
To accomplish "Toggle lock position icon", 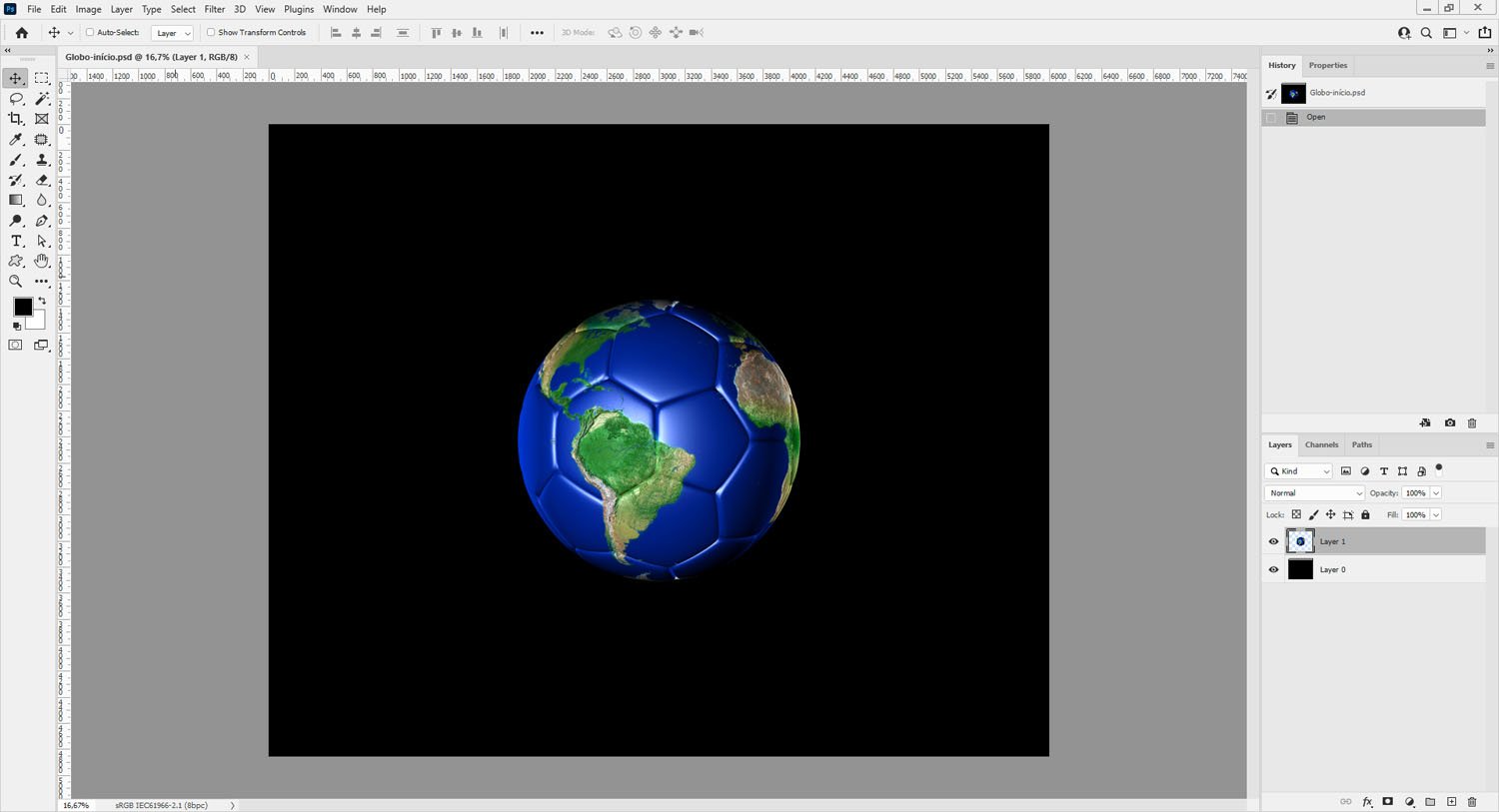I will pos(1330,515).
